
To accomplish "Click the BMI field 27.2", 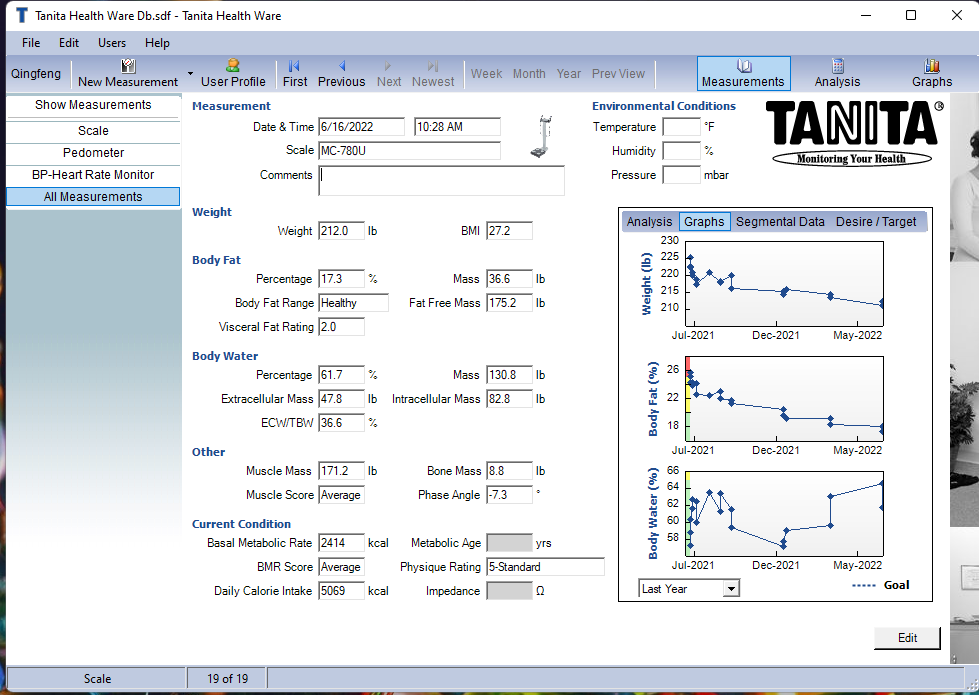I will coord(509,231).
